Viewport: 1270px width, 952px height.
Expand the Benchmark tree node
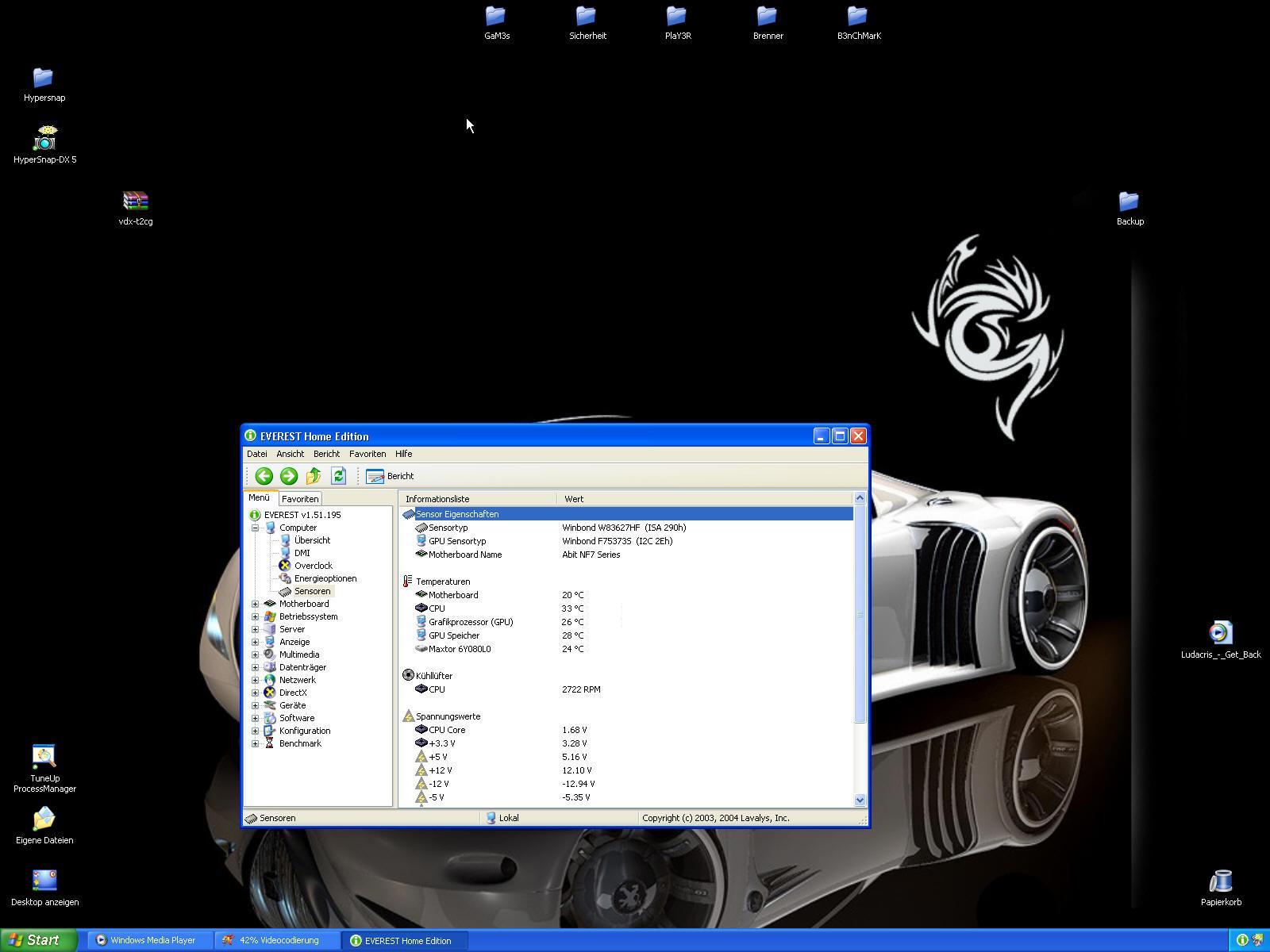point(256,743)
